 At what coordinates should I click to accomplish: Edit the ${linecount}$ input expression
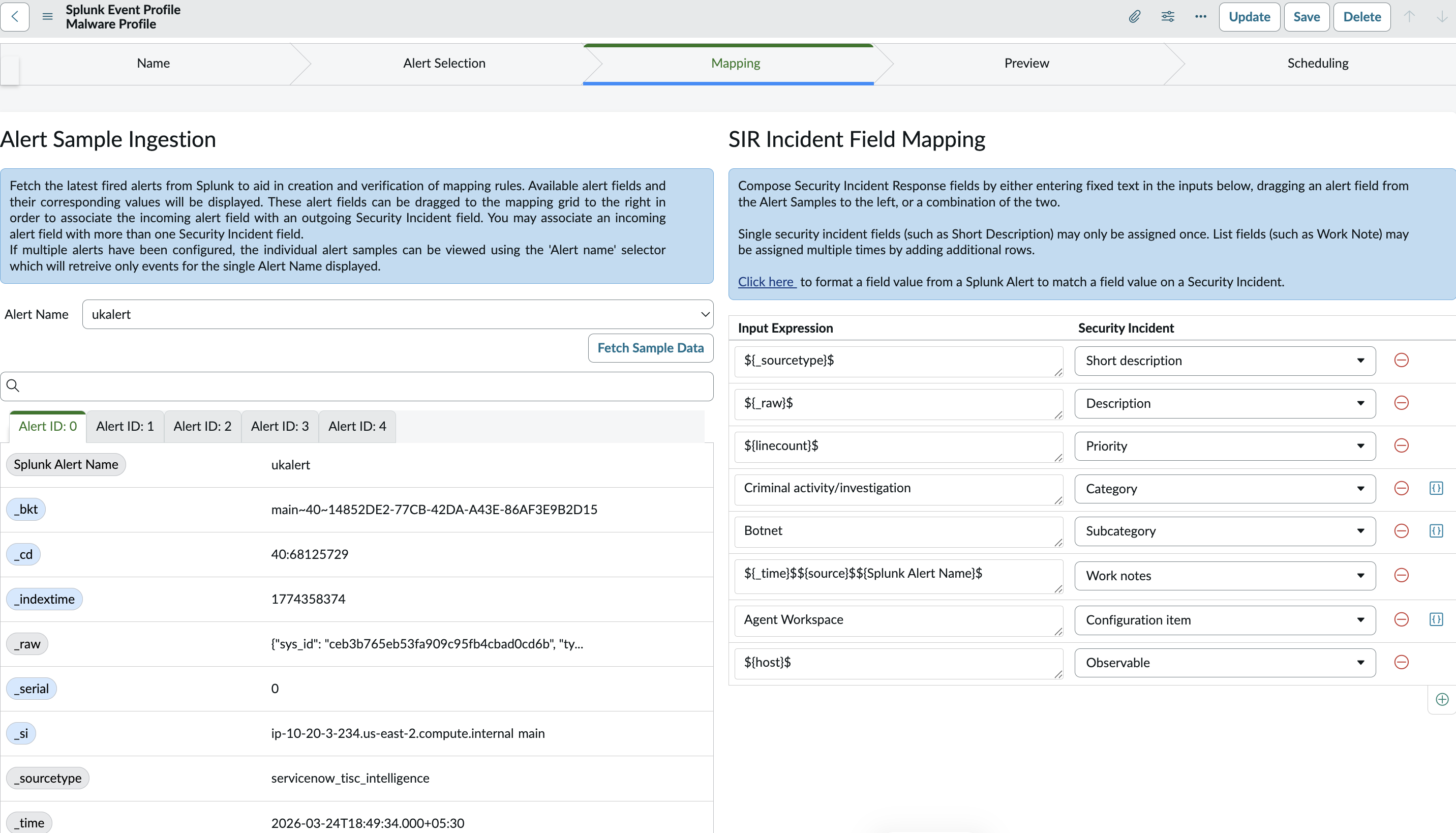click(x=898, y=447)
